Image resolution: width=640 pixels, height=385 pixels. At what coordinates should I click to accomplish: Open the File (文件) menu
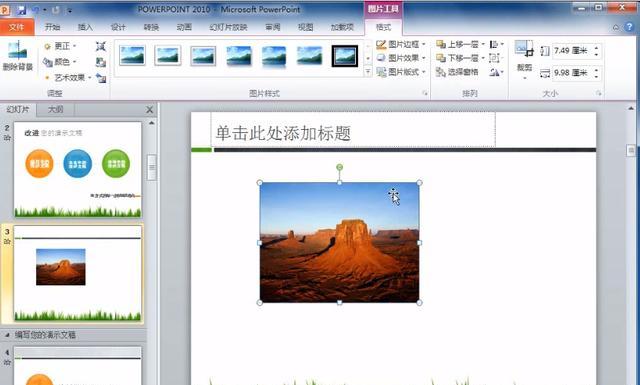click(x=17, y=27)
